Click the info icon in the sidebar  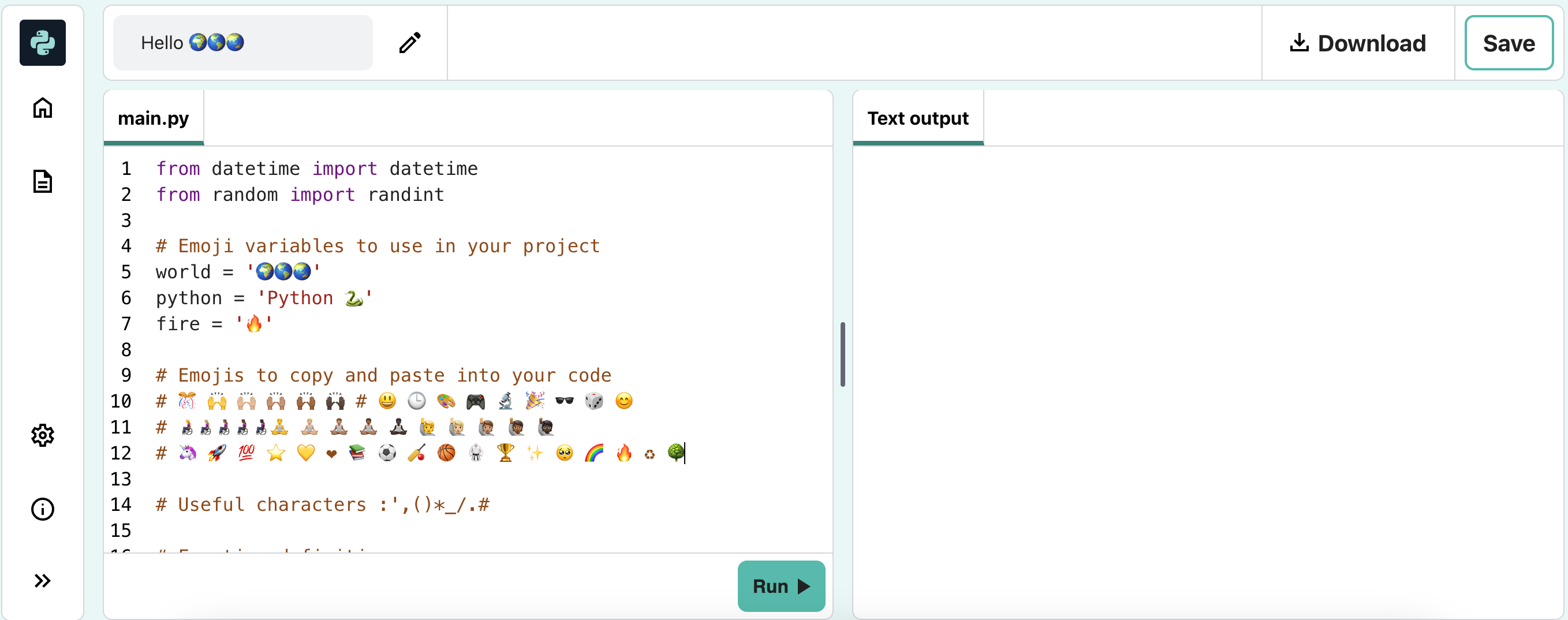pyautogui.click(x=42, y=509)
